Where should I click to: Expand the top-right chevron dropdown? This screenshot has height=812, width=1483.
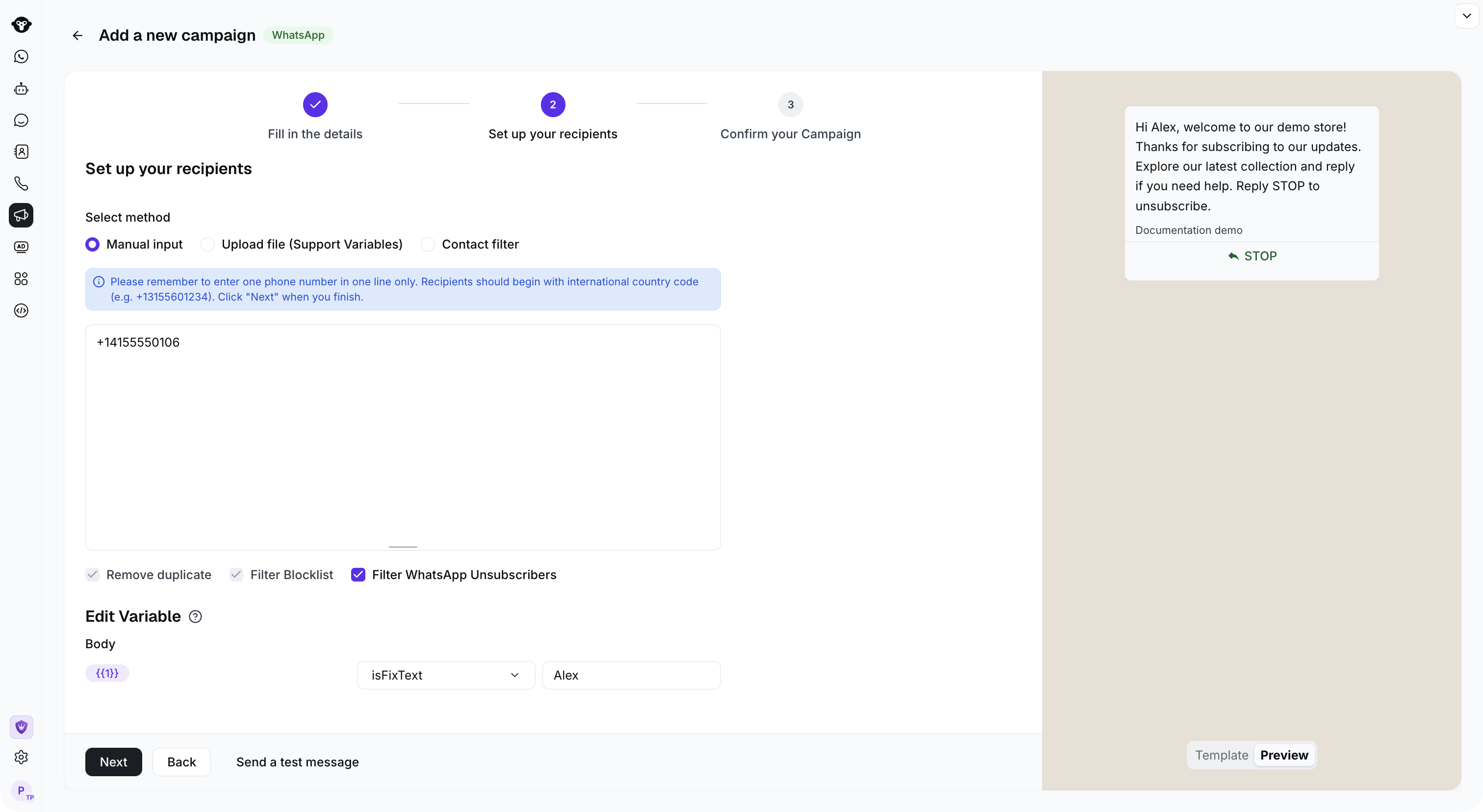pyautogui.click(x=1466, y=16)
